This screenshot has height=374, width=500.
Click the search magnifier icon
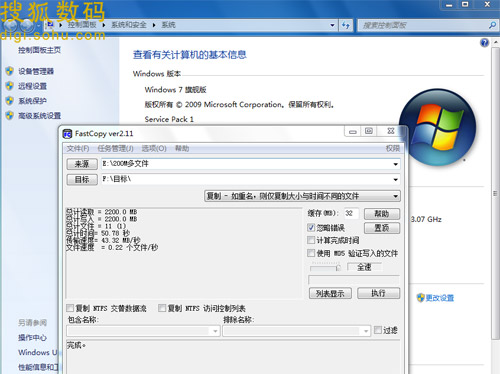click(x=492, y=25)
